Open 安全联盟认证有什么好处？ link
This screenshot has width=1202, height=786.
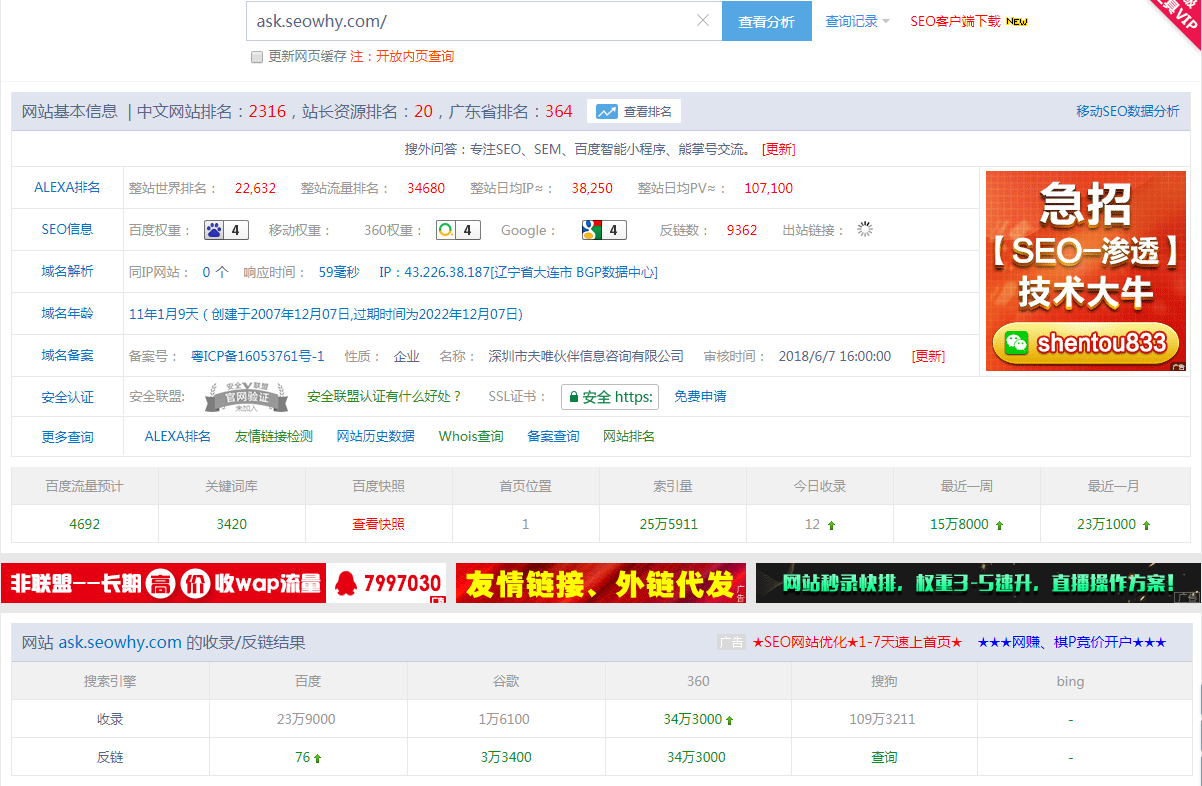(x=385, y=396)
